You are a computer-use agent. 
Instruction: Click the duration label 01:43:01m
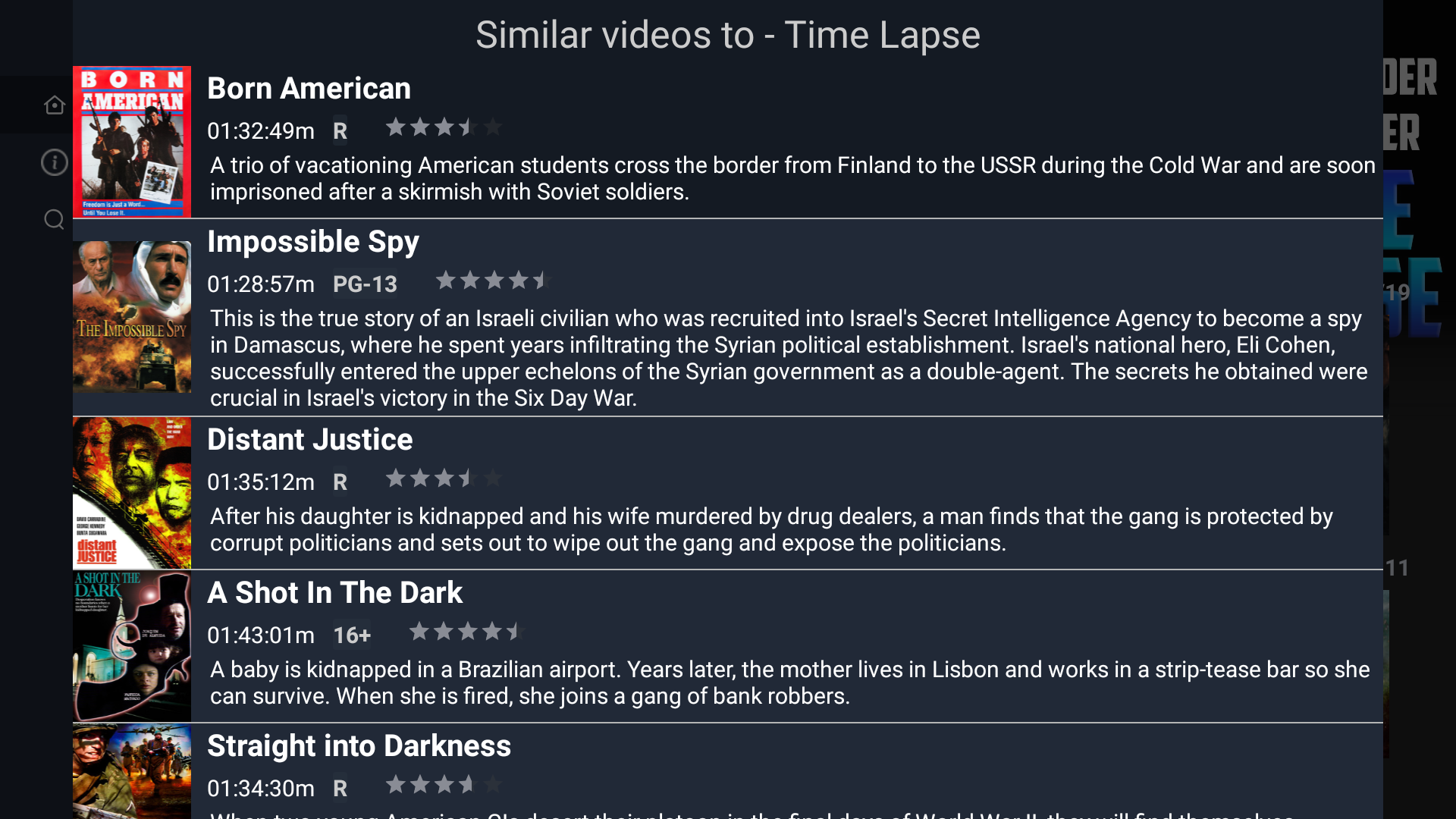pyautogui.click(x=261, y=635)
